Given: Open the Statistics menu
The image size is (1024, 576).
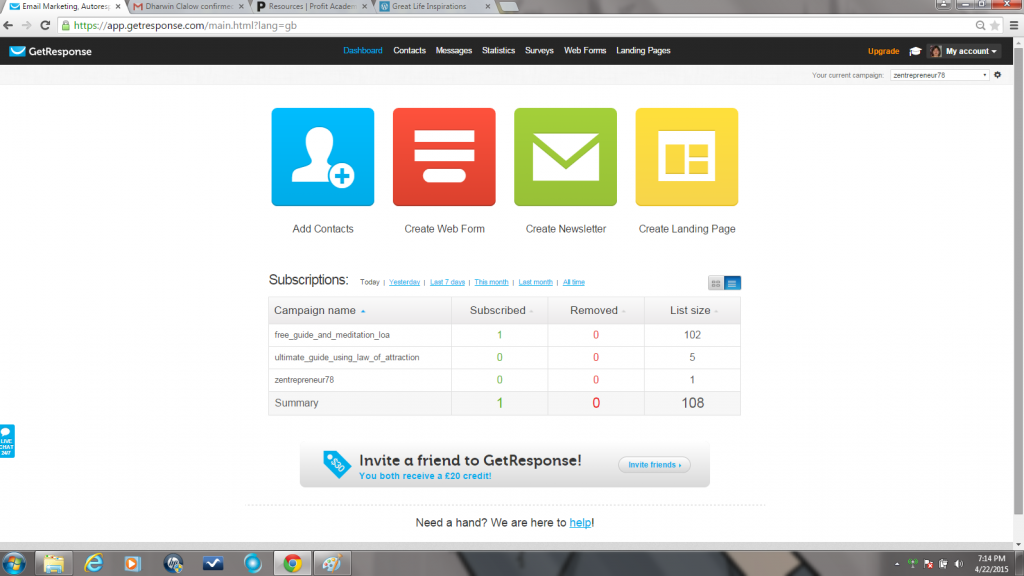Looking at the screenshot, I should (x=498, y=50).
